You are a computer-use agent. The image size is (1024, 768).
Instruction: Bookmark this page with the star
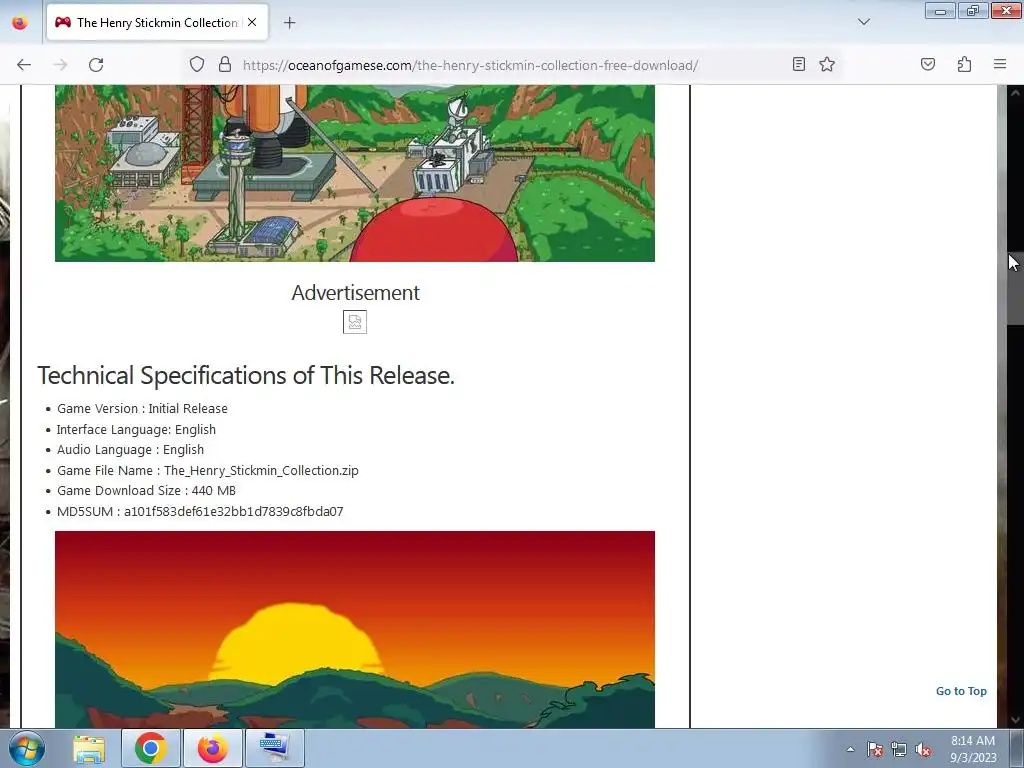pyautogui.click(x=827, y=64)
